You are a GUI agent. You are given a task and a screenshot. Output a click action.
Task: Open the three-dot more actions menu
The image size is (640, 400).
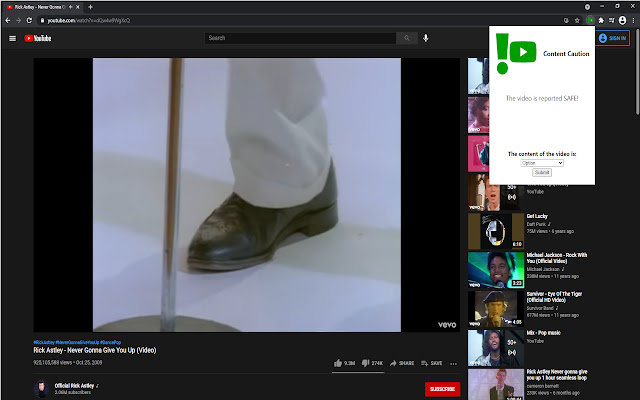pos(455,363)
